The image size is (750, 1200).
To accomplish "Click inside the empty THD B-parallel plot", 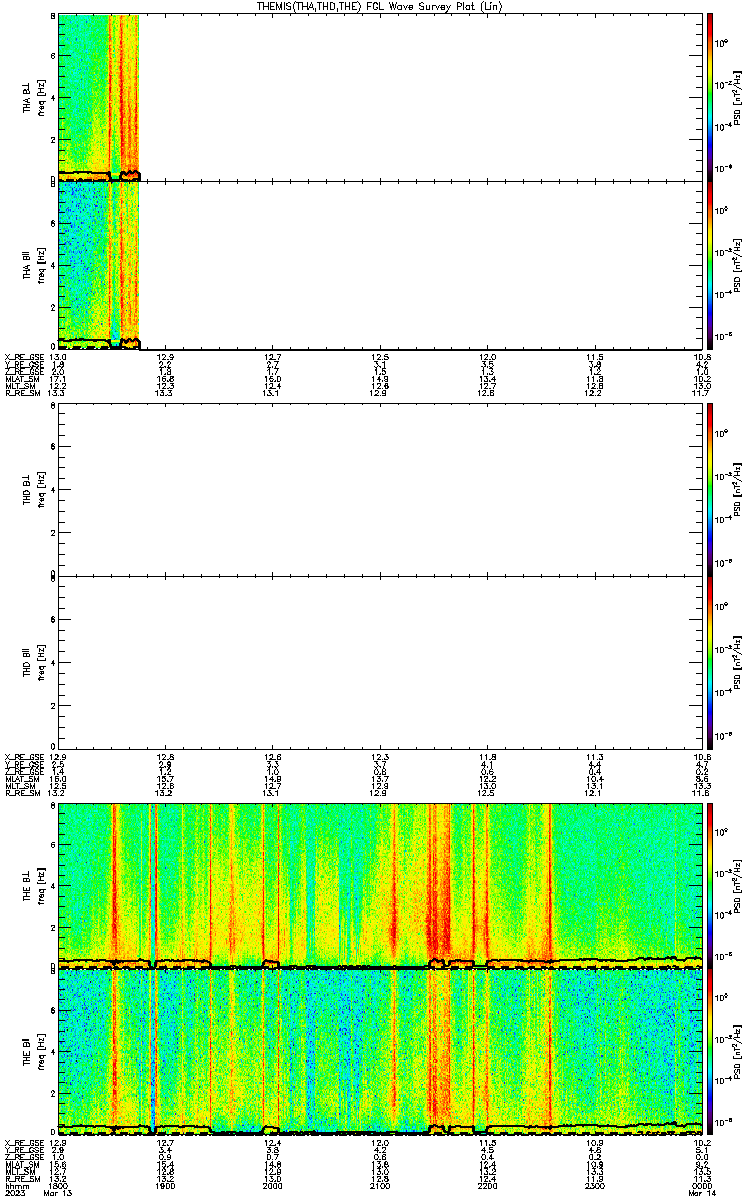I will [x=380, y=662].
